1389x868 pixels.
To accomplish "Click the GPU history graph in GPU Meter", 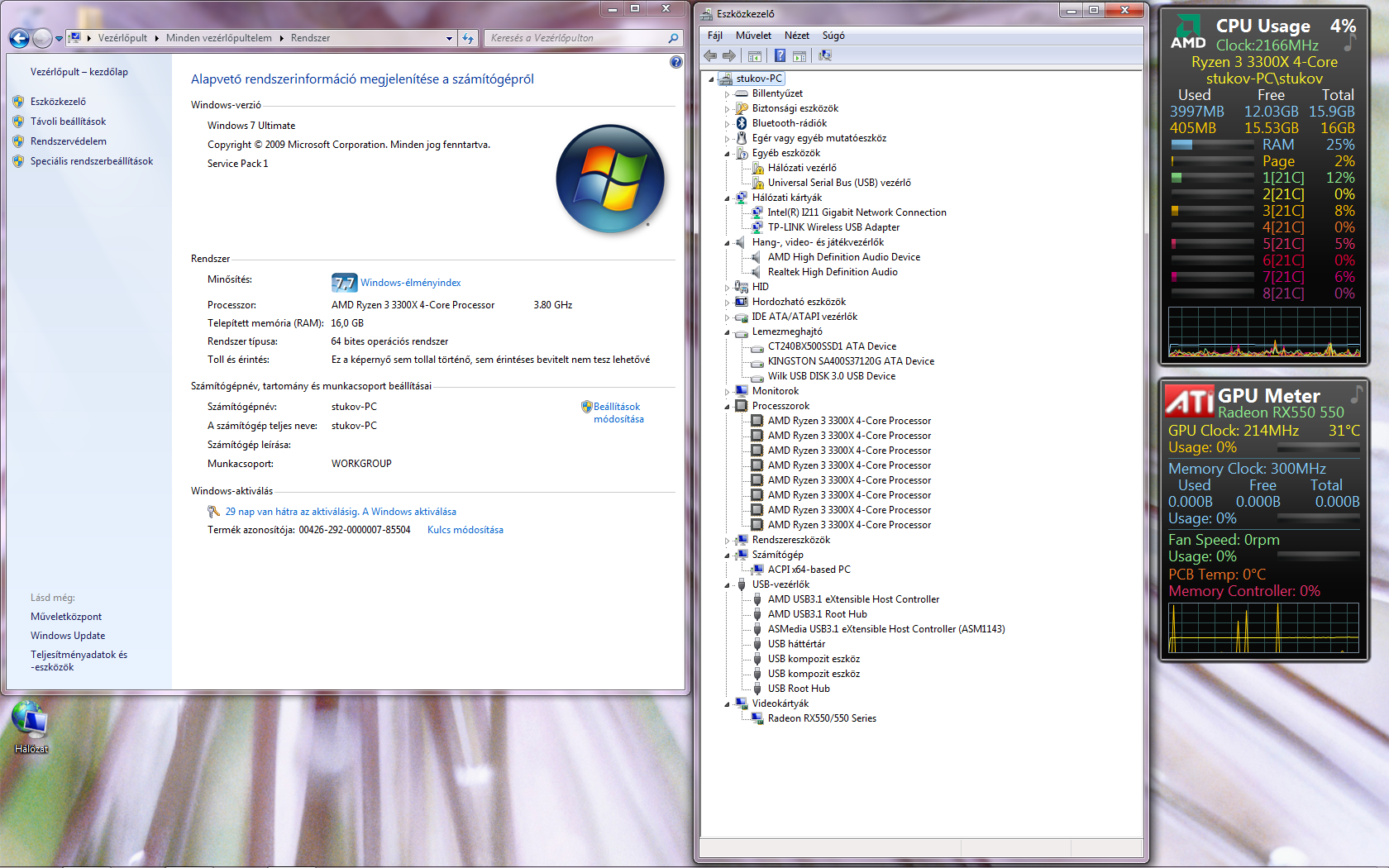I will coord(1263,627).
